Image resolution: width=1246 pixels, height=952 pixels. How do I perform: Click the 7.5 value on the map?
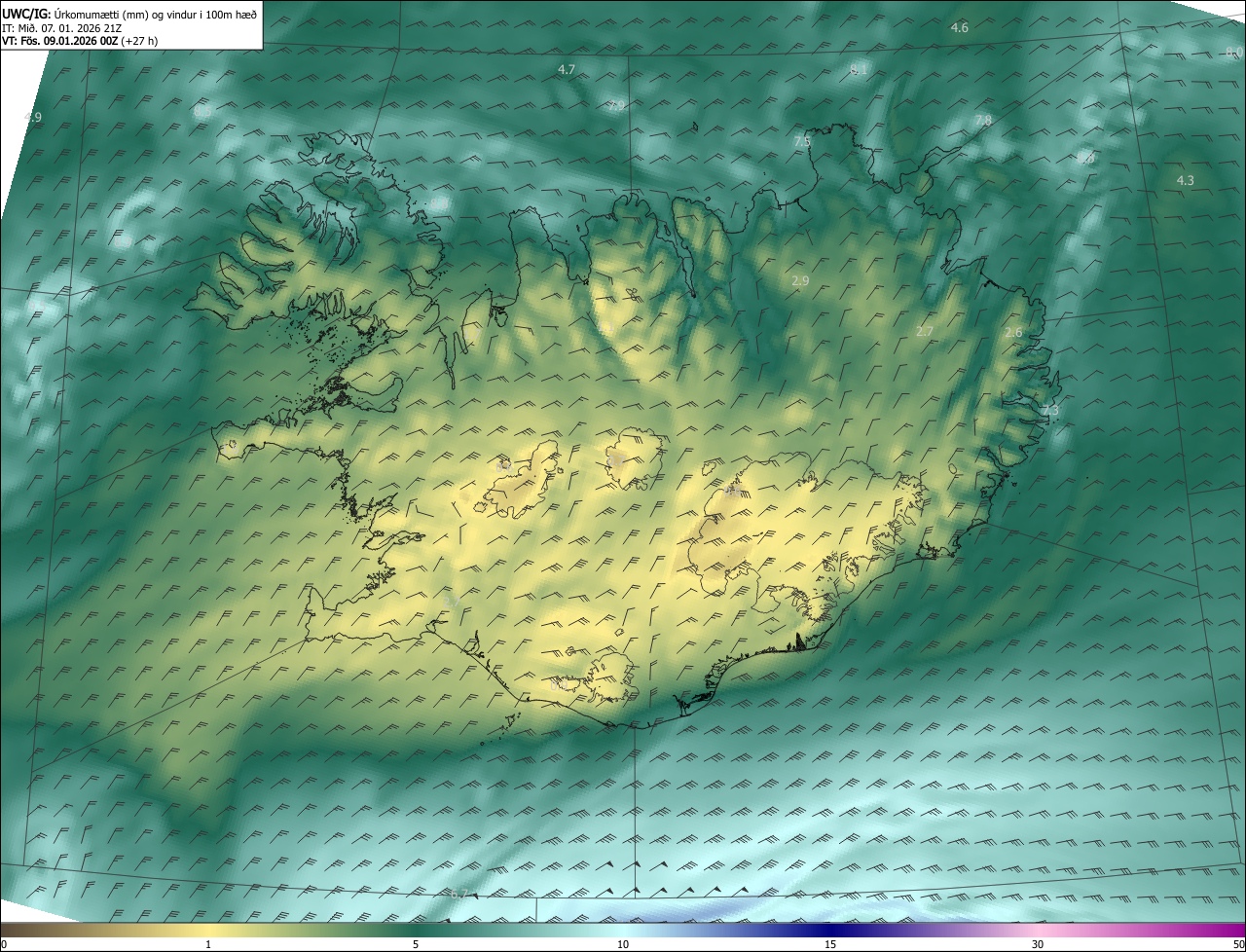point(802,141)
